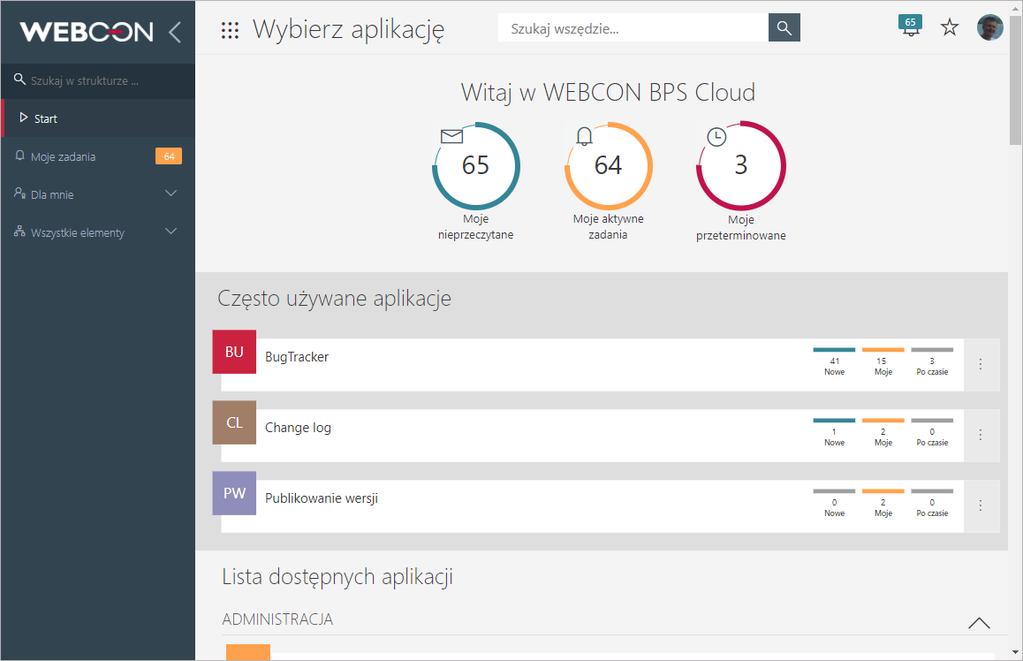Open Wszystkie elementy in sidebar
Viewport: 1023px width, 661px height.
pos(98,232)
